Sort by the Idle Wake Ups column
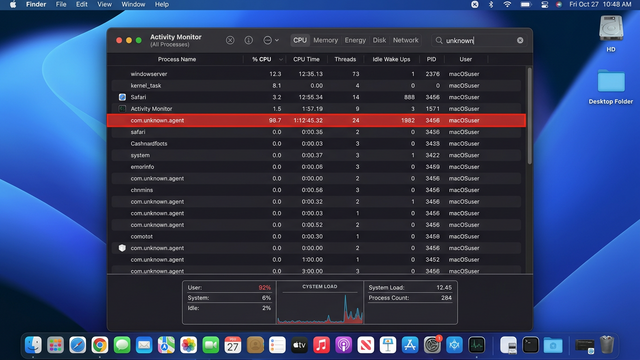The height and width of the screenshot is (360, 640). pyautogui.click(x=391, y=59)
